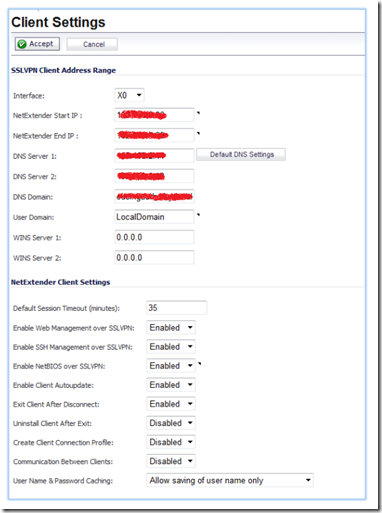Viewport: 382px width, 513px height.
Task: Open Communication Between Clients dropdown
Action: (171, 461)
